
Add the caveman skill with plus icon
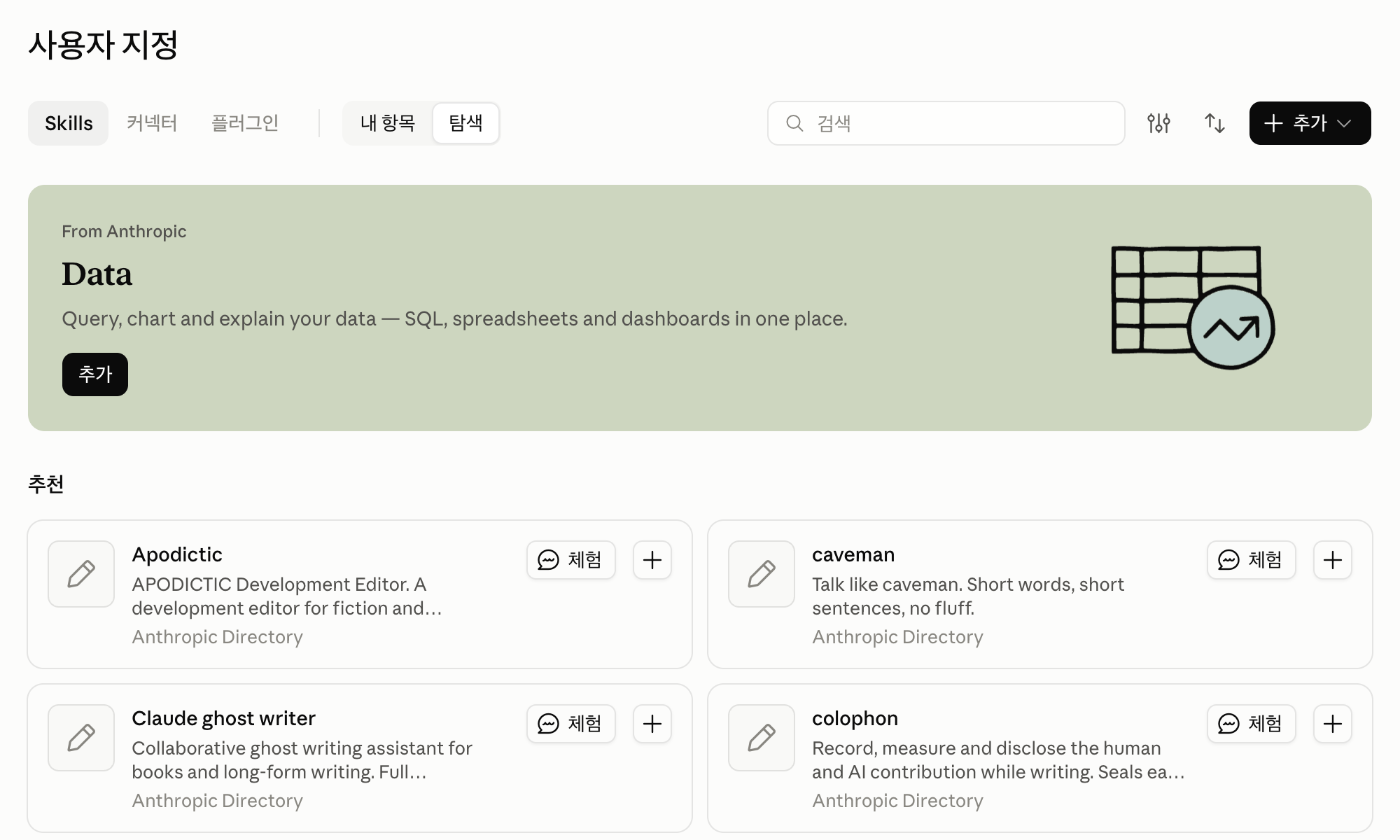click(1332, 560)
